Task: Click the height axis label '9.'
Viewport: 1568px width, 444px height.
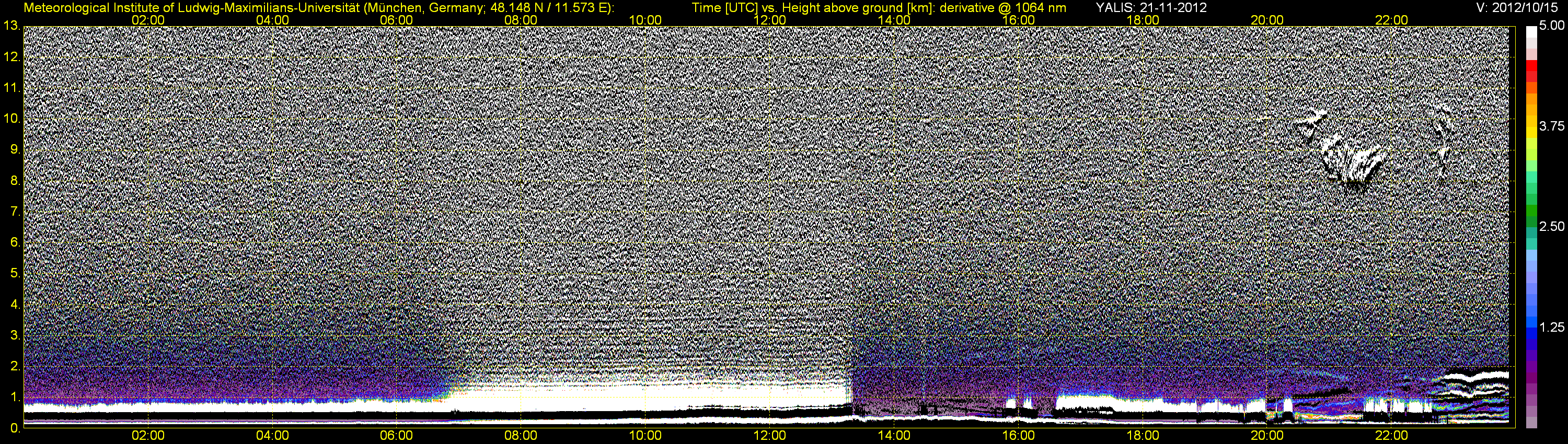Action: click(x=15, y=149)
